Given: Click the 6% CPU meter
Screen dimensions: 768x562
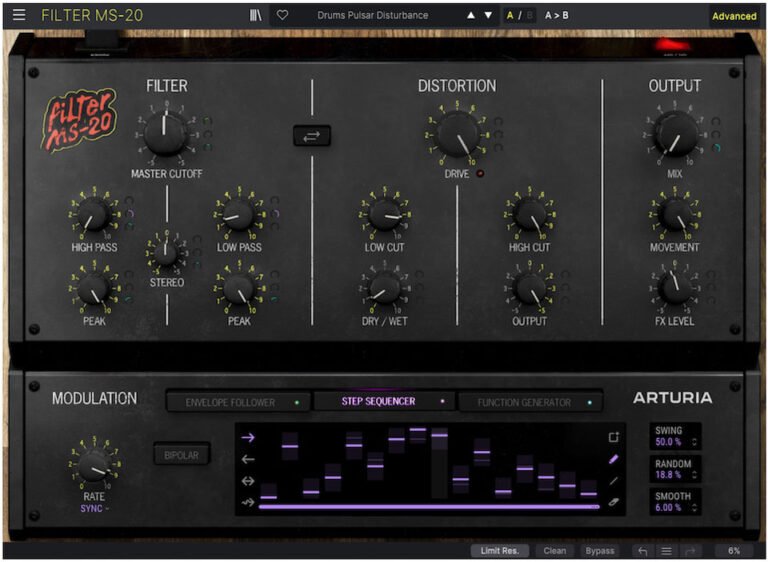Looking at the screenshot, I should pos(734,551).
